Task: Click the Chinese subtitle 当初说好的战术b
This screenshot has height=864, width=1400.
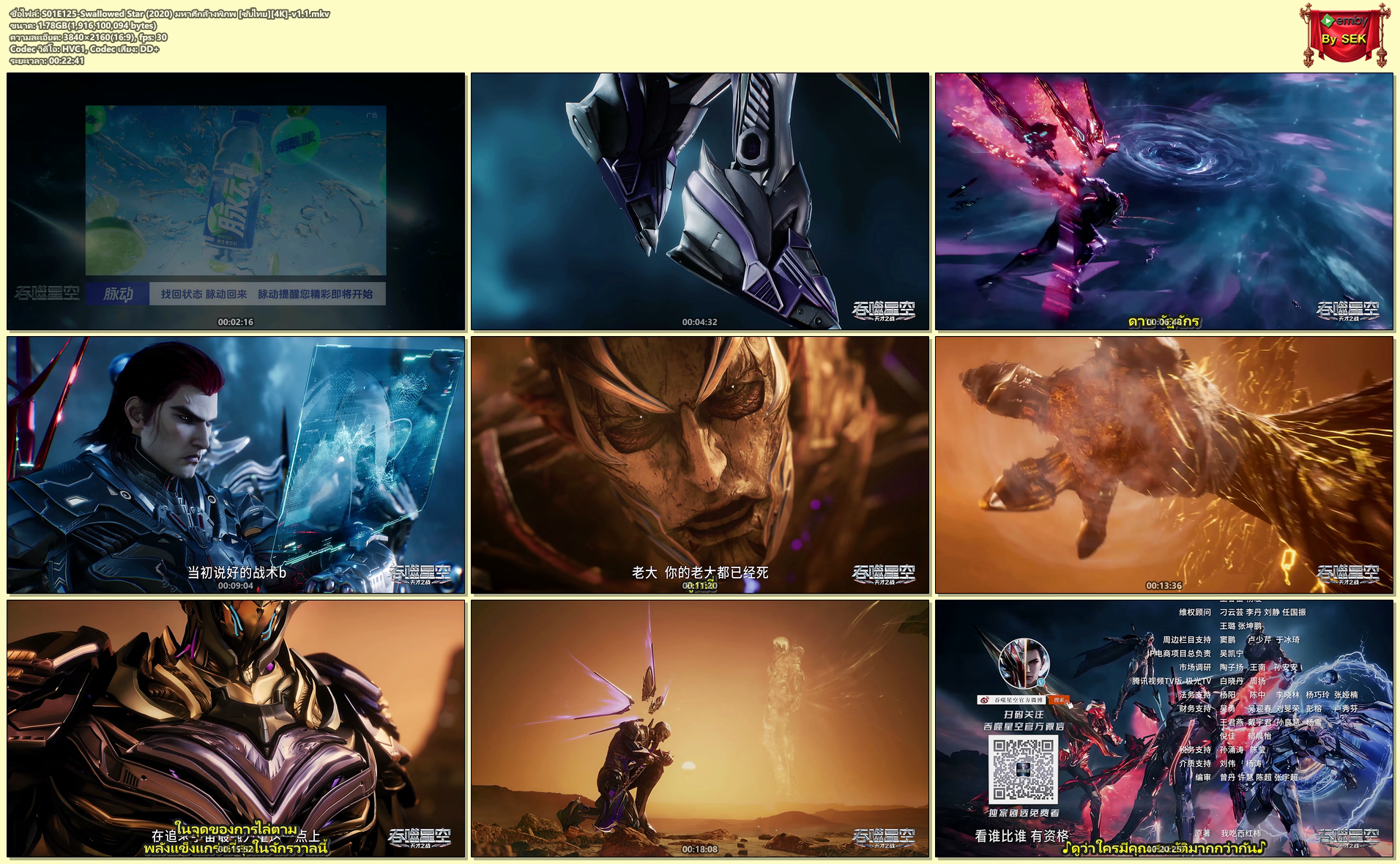Action: click(237, 573)
